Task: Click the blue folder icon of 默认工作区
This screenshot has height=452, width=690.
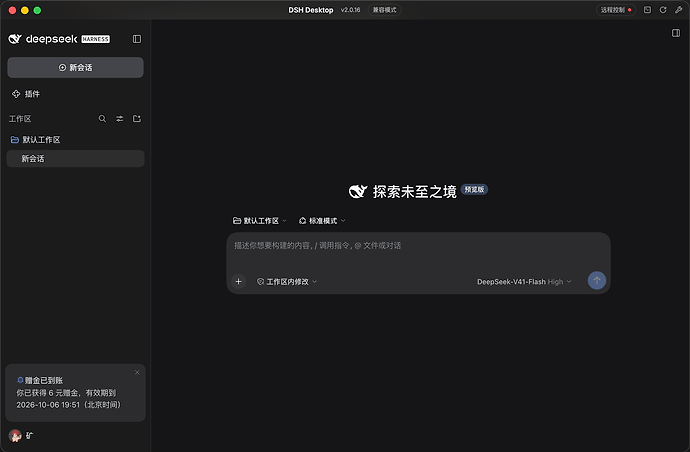Action: (x=15, y=140)
